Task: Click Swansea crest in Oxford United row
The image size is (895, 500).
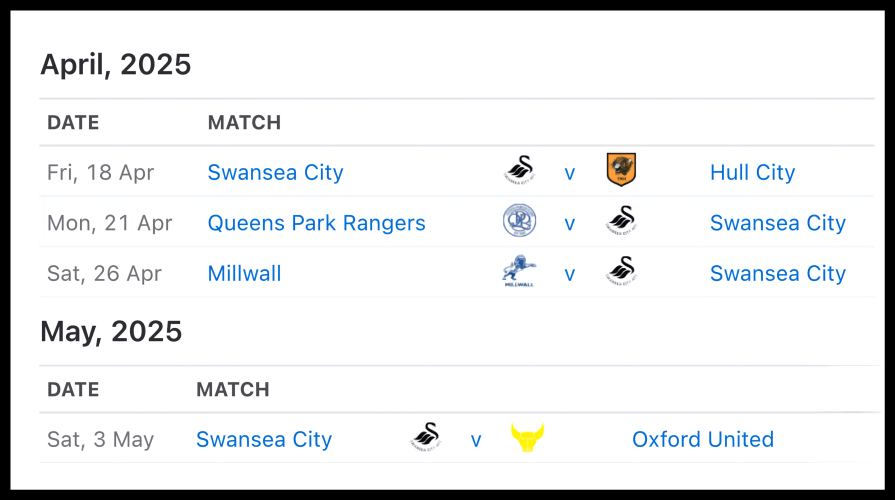Action: (425, 438)
